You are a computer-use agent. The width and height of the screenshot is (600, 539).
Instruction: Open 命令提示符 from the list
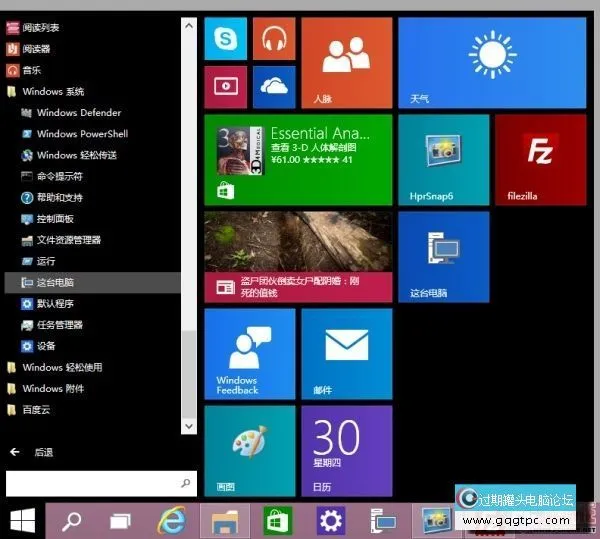click(92, 176)
